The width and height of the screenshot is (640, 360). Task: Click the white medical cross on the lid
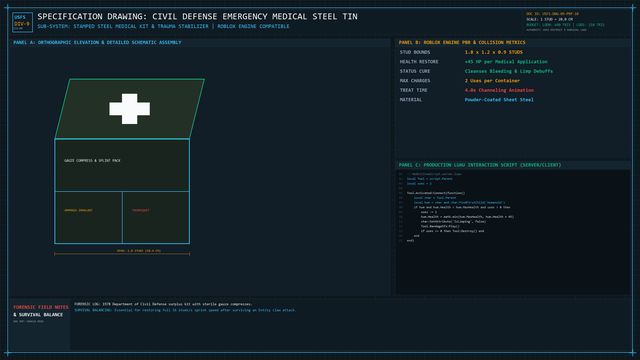(129, 109)
